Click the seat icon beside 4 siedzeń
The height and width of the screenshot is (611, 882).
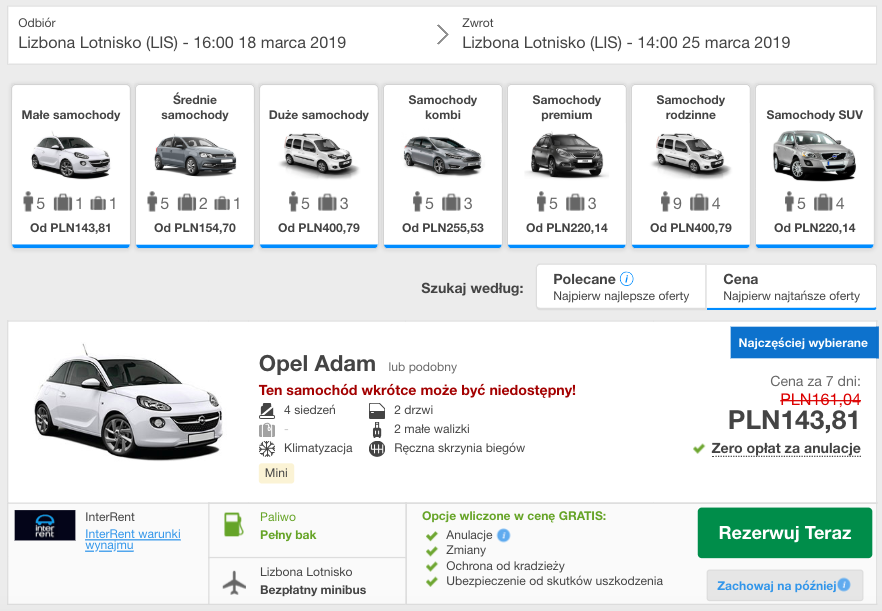point(267,411)
